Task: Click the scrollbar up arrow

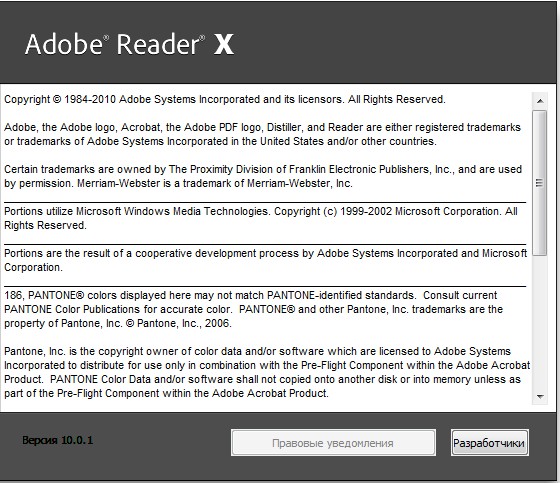Action: (540, 101)
